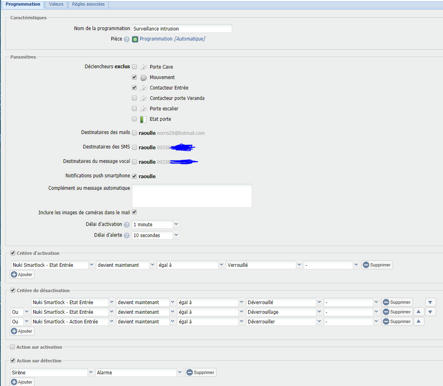Check the Porte Cave trigger box

(x=134, y=67)
